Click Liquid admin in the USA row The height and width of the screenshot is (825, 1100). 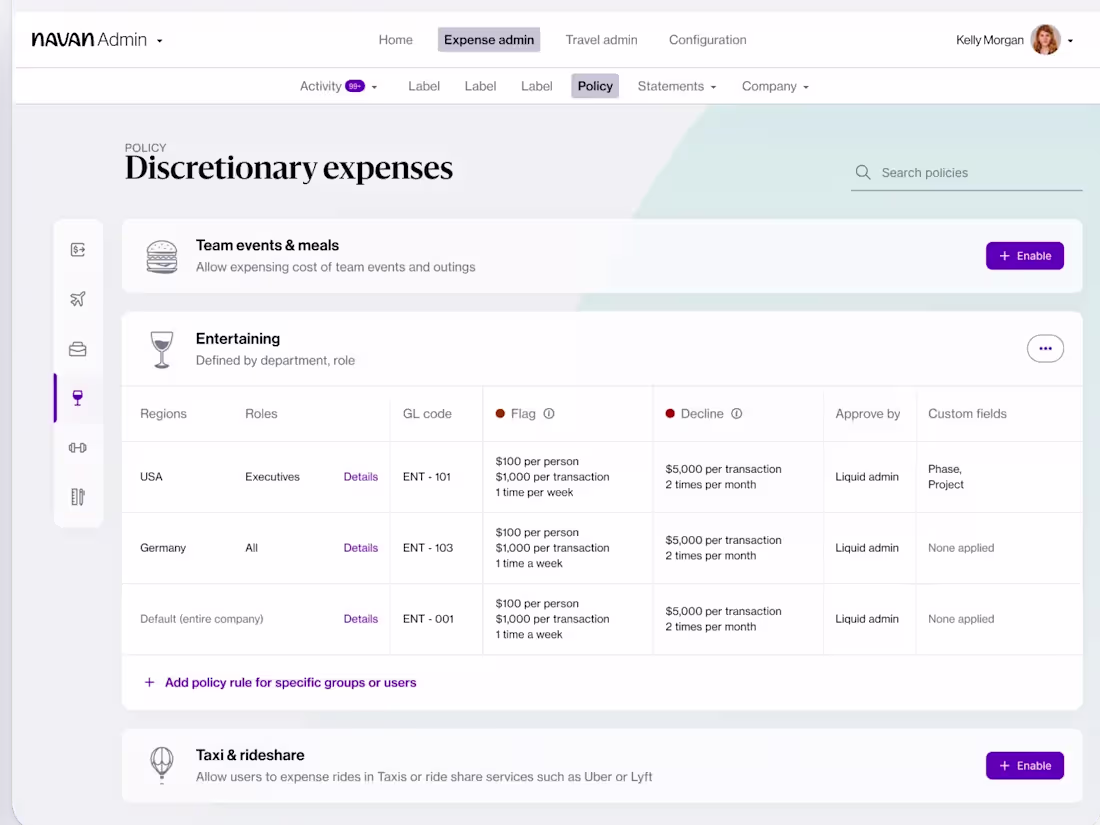(x=866, y=477)
